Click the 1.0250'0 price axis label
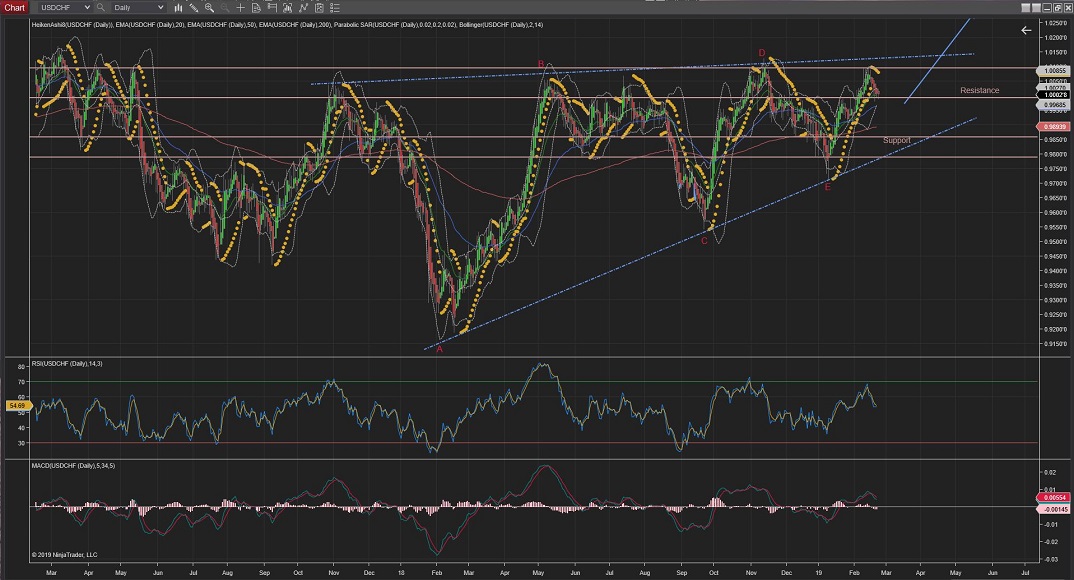The width and height of the screenshot is (1074, 580). (1056, 23)
